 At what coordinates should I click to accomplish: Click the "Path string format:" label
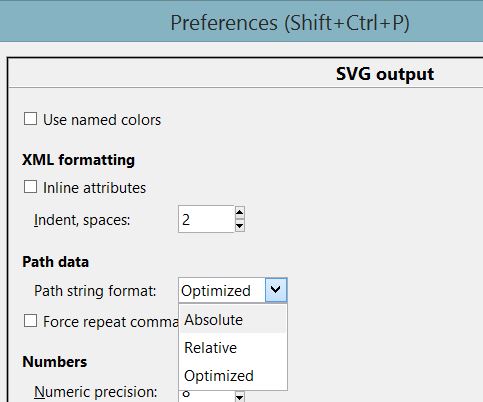click(x=95, y=291)
